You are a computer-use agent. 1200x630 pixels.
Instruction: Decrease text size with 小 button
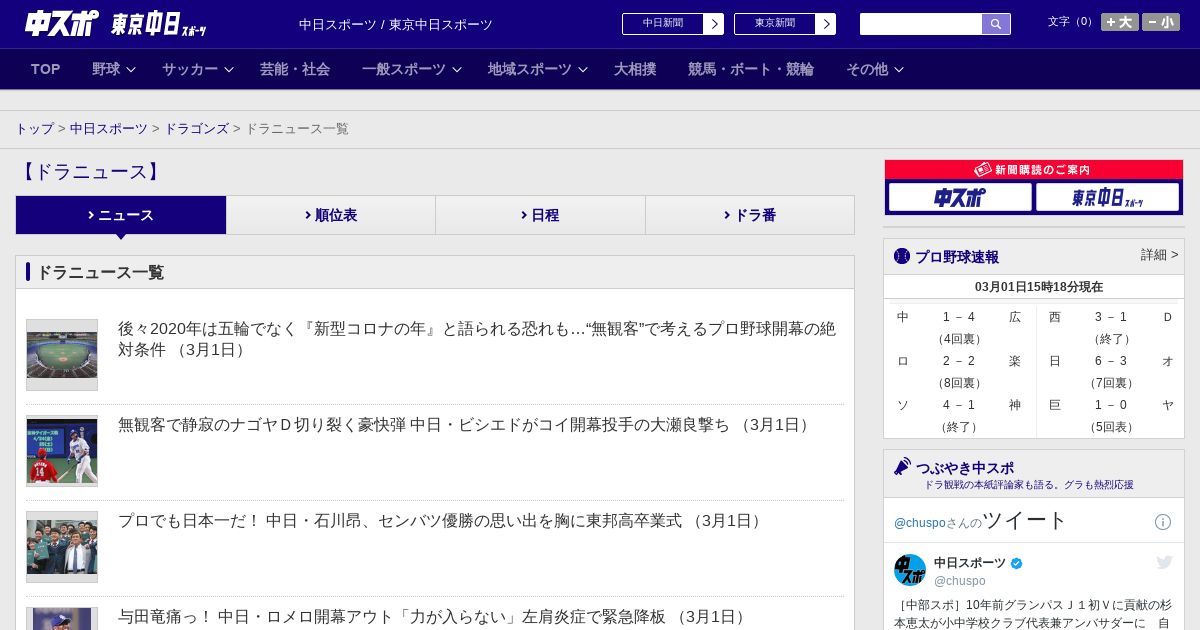tap(1161, 22)
